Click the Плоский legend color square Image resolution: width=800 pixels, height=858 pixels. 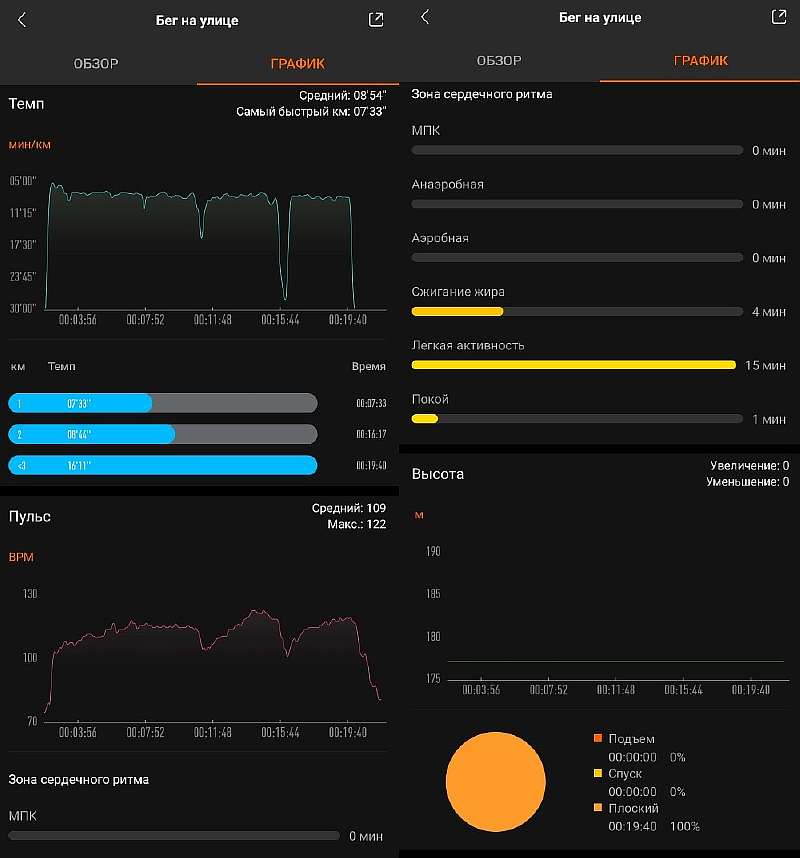tap(598, 808)
